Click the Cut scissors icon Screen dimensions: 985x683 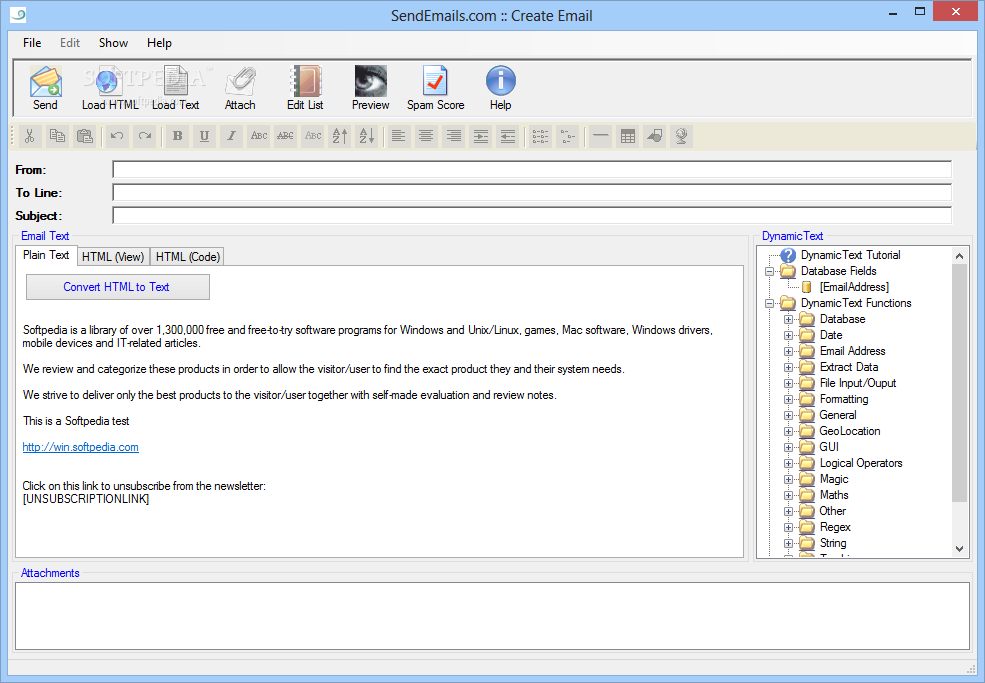30,136
